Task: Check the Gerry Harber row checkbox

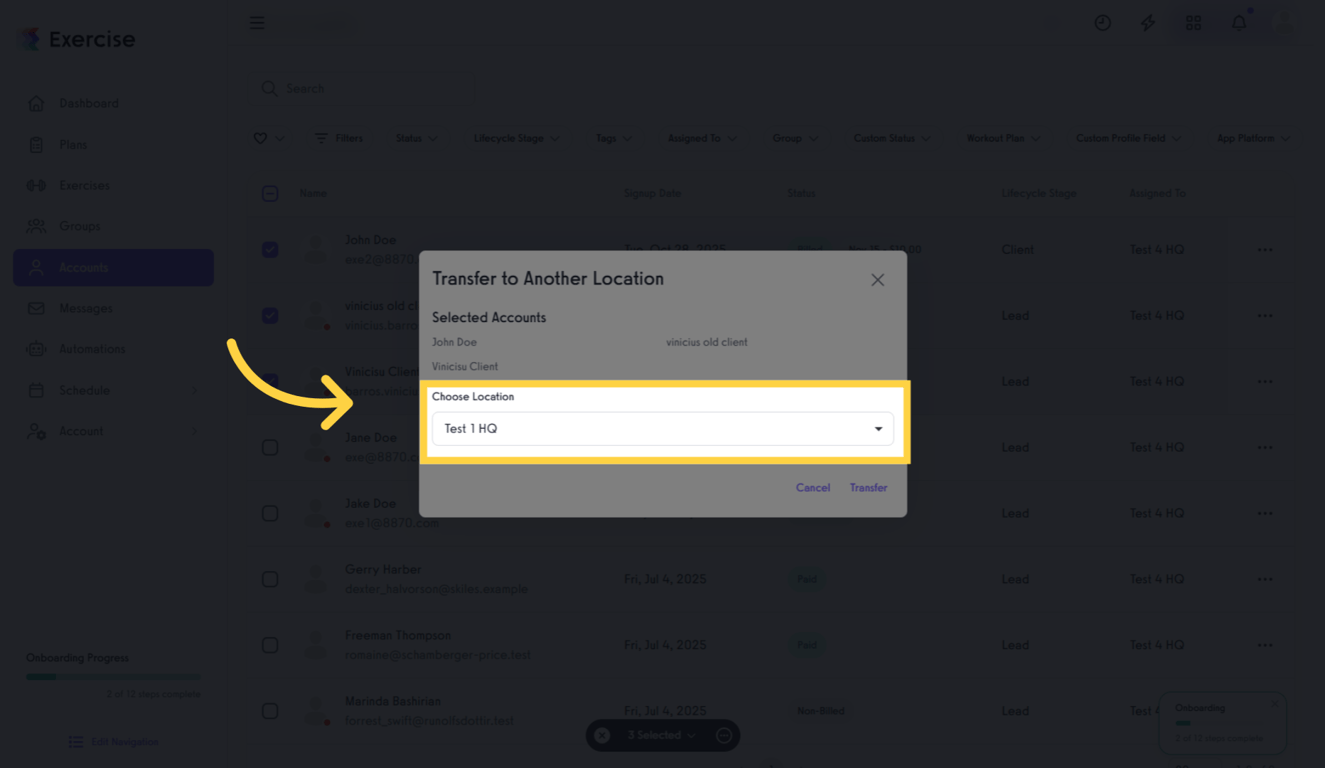Action: (x=270, y=579)
